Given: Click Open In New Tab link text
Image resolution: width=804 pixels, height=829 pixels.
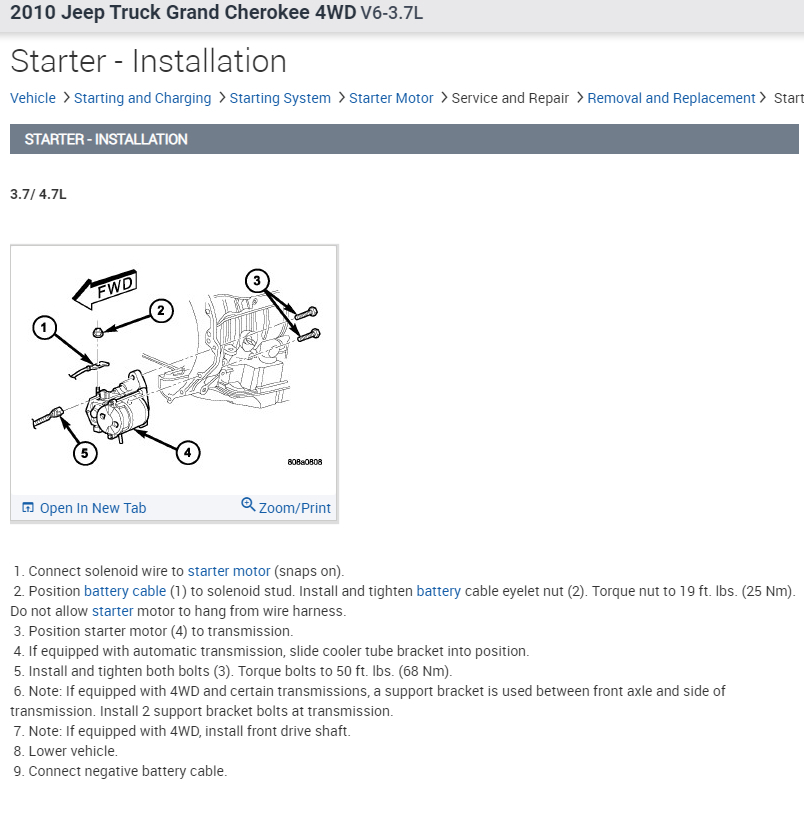Looking at the screenshot, I should pyautogui.click(x=93, y=508).
